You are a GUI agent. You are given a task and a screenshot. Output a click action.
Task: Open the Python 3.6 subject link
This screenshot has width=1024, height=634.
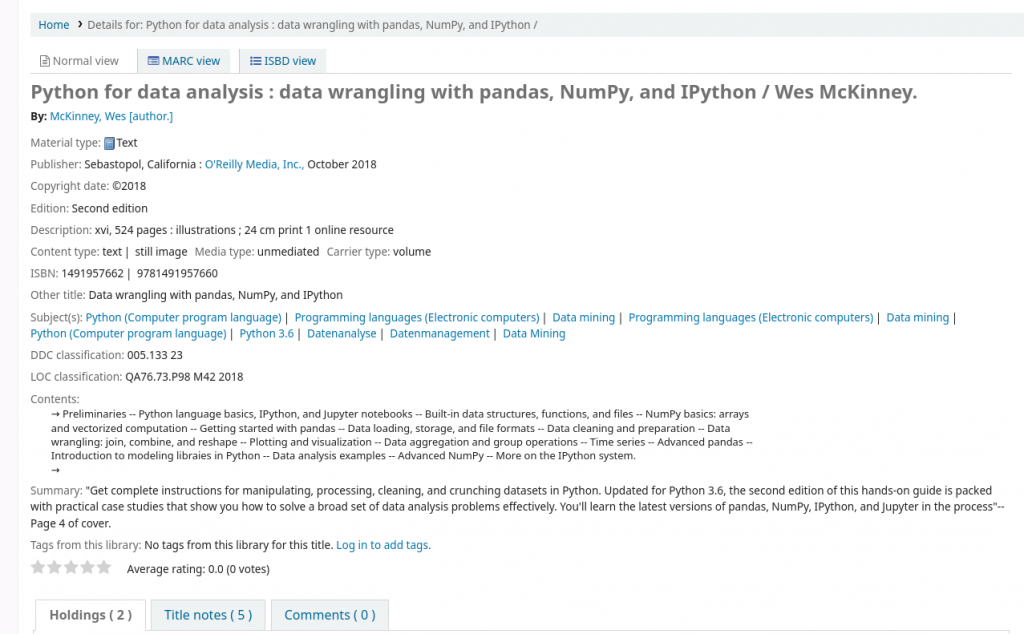point(266,334)
